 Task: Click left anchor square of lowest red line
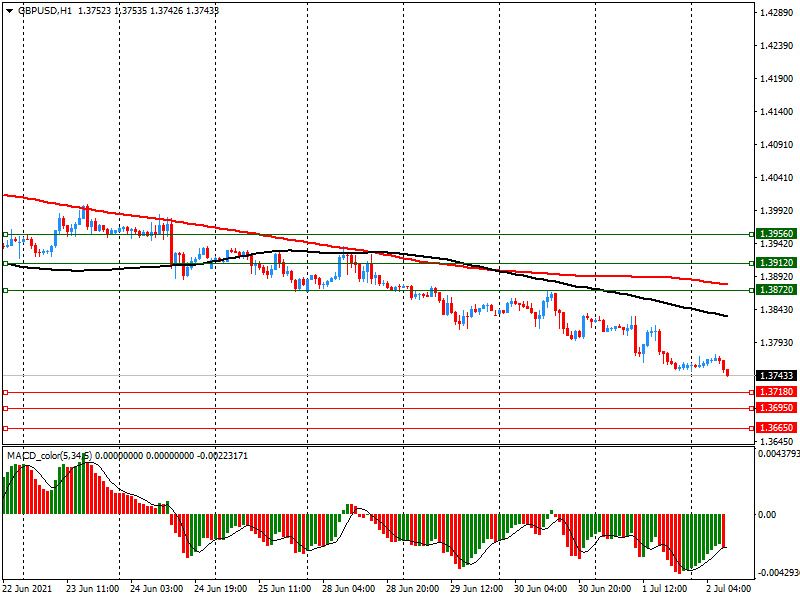(x=5, y=428)
